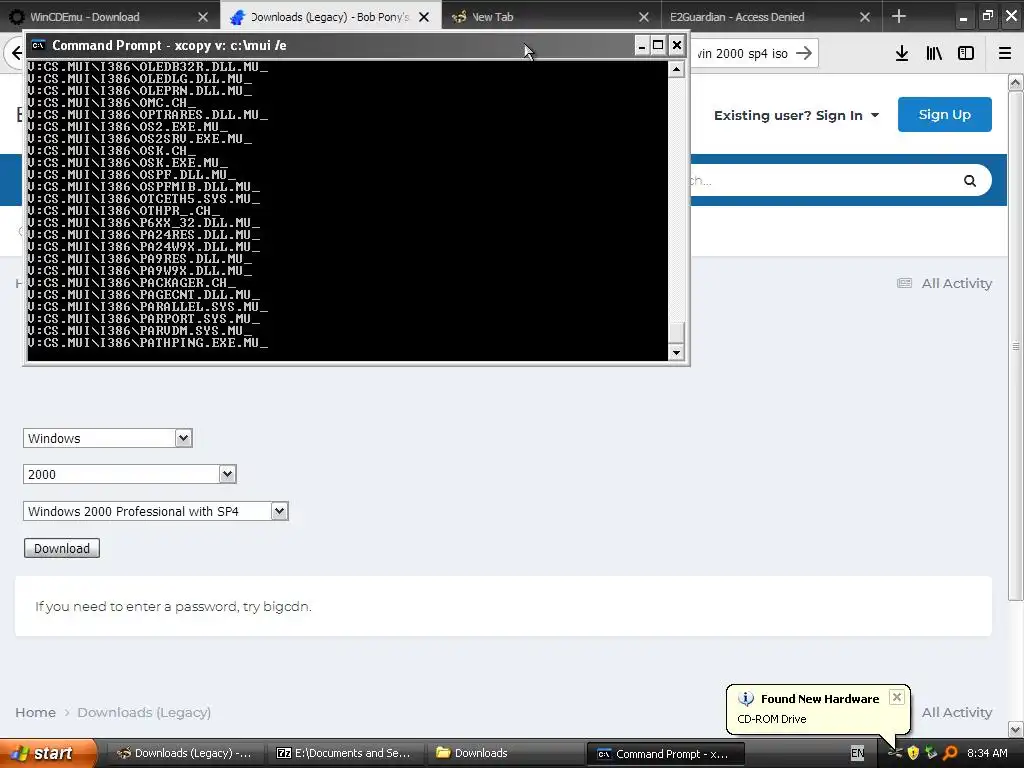Click the Command Prompt scroll up arrow
Screen dimensions: 1024x768
676,69
